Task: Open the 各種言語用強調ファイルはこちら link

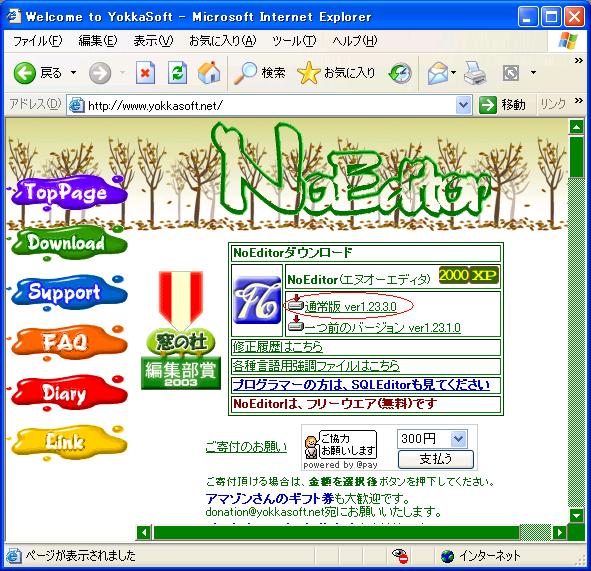Action: point(316,366)
